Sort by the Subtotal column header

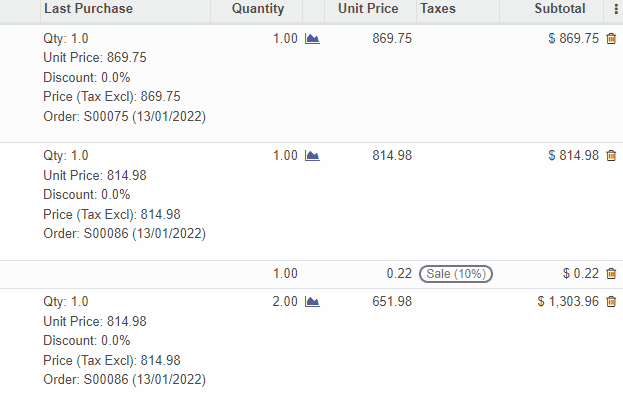click(x=559, y=9)
